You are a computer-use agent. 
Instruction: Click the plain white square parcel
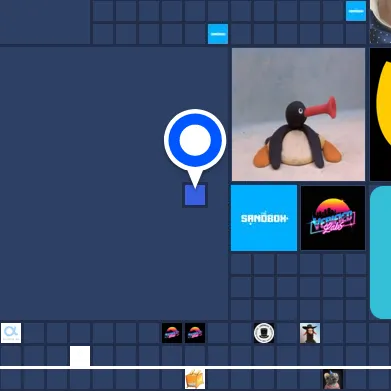[x=80, y=356]
